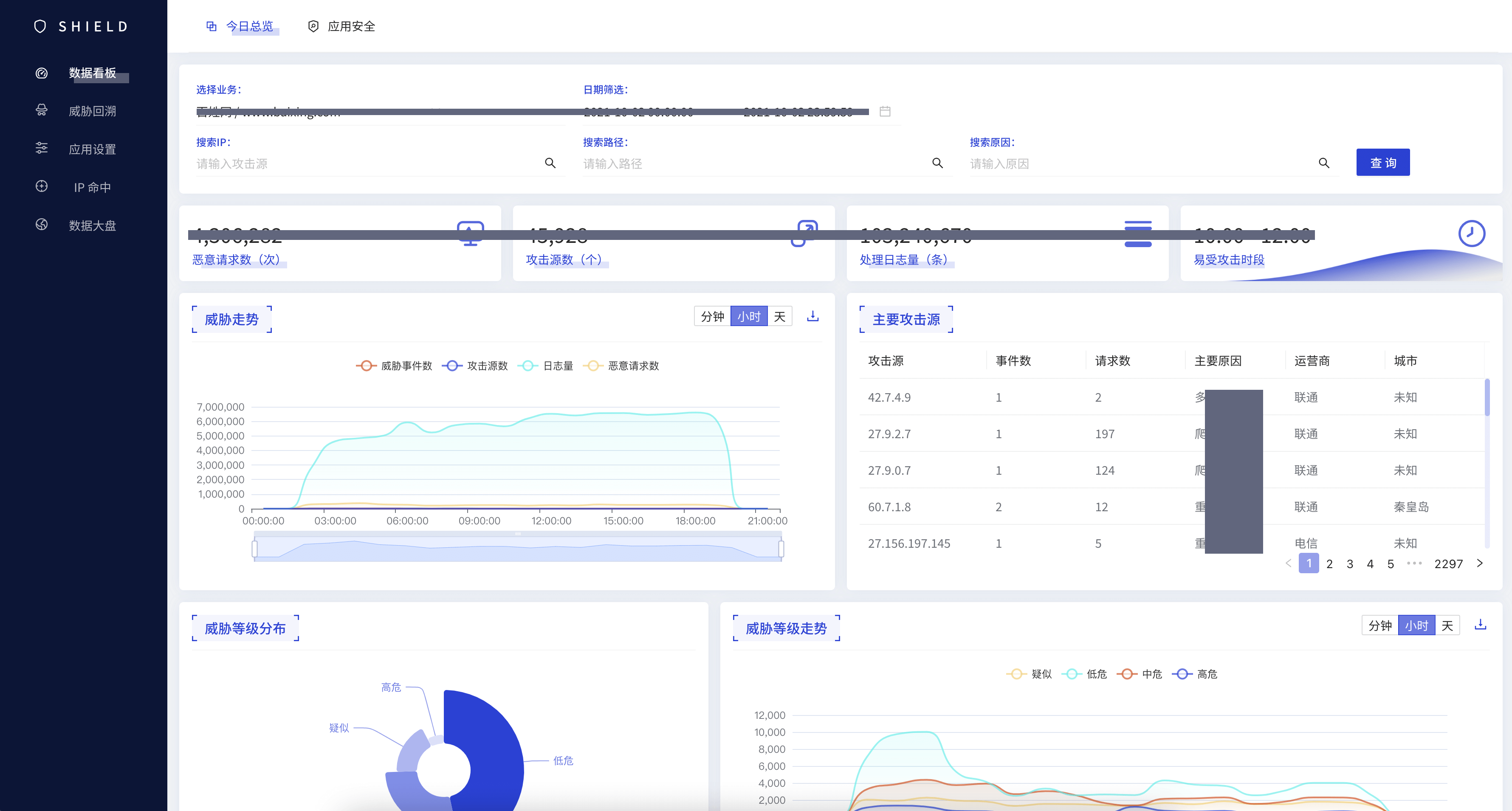Click the pagination ellipsis jump control

tap(1414, 563)
